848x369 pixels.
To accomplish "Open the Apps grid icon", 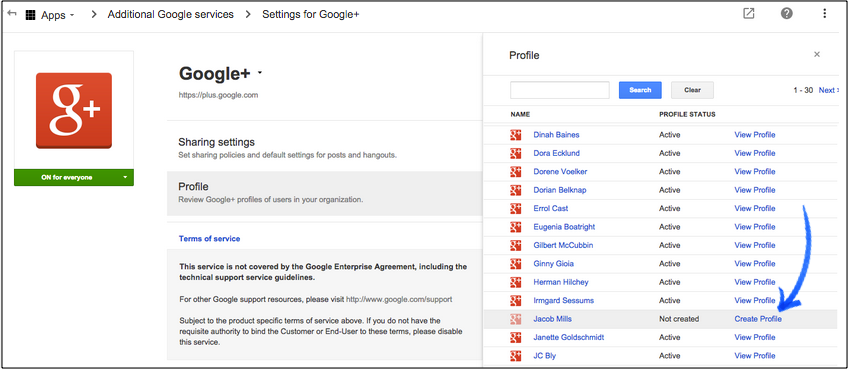I will (x=30, y=15).
